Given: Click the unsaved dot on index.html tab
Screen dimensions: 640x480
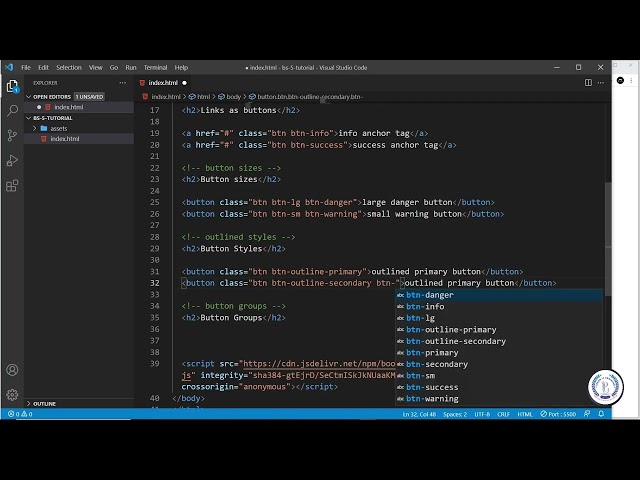Looking at the screenshot, I should pos(184,83).
